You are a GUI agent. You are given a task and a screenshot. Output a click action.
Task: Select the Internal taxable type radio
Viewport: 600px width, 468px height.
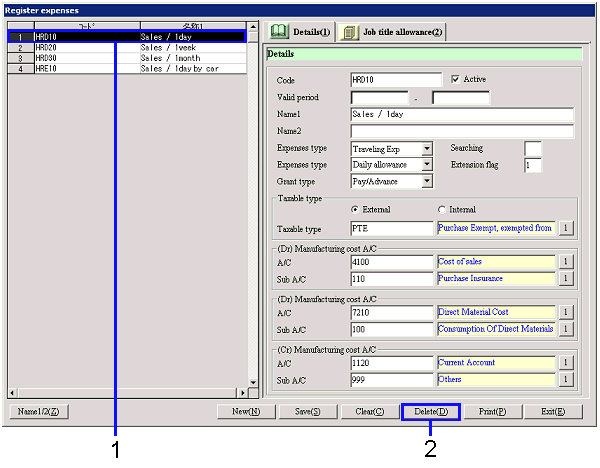coord(441,209)
